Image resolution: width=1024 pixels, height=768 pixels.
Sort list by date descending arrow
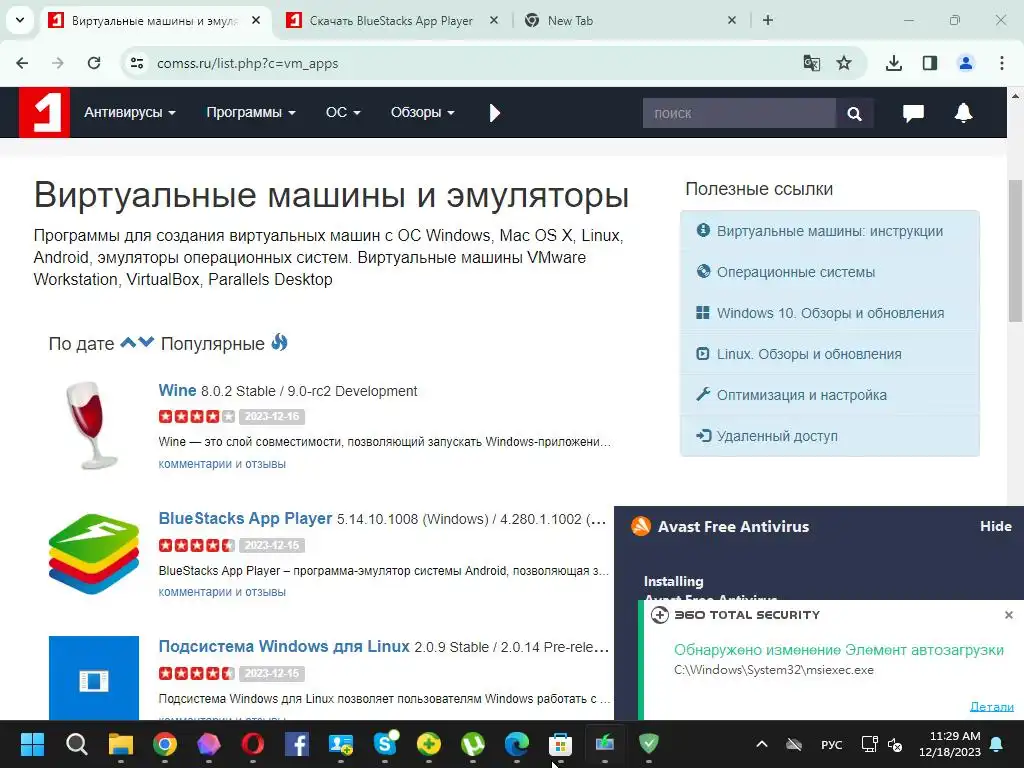[x=146, y=342]
